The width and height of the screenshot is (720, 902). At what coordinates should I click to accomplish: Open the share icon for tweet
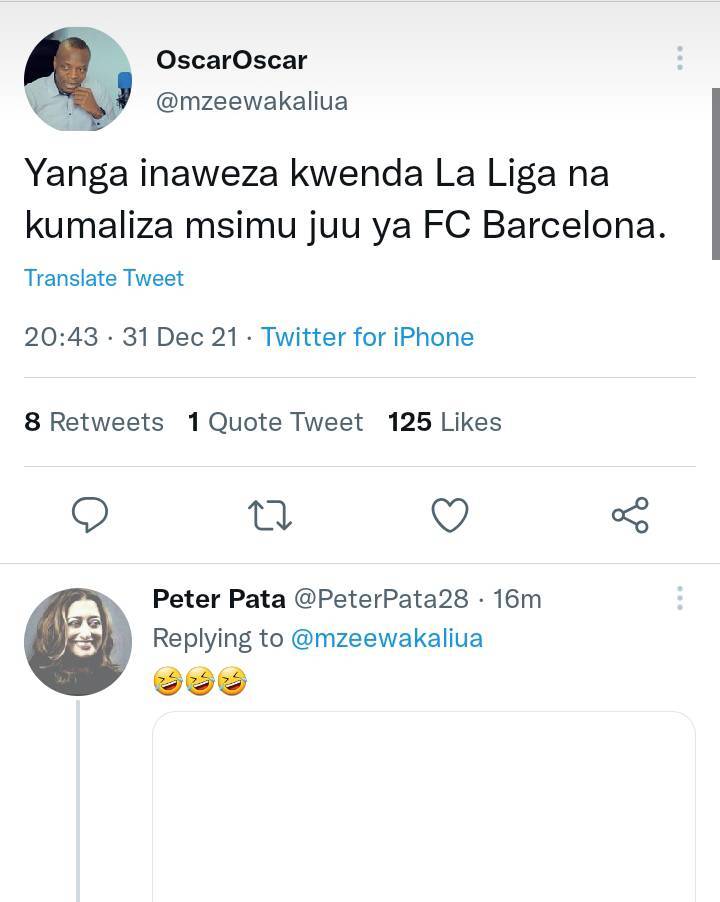click(630, 515)
